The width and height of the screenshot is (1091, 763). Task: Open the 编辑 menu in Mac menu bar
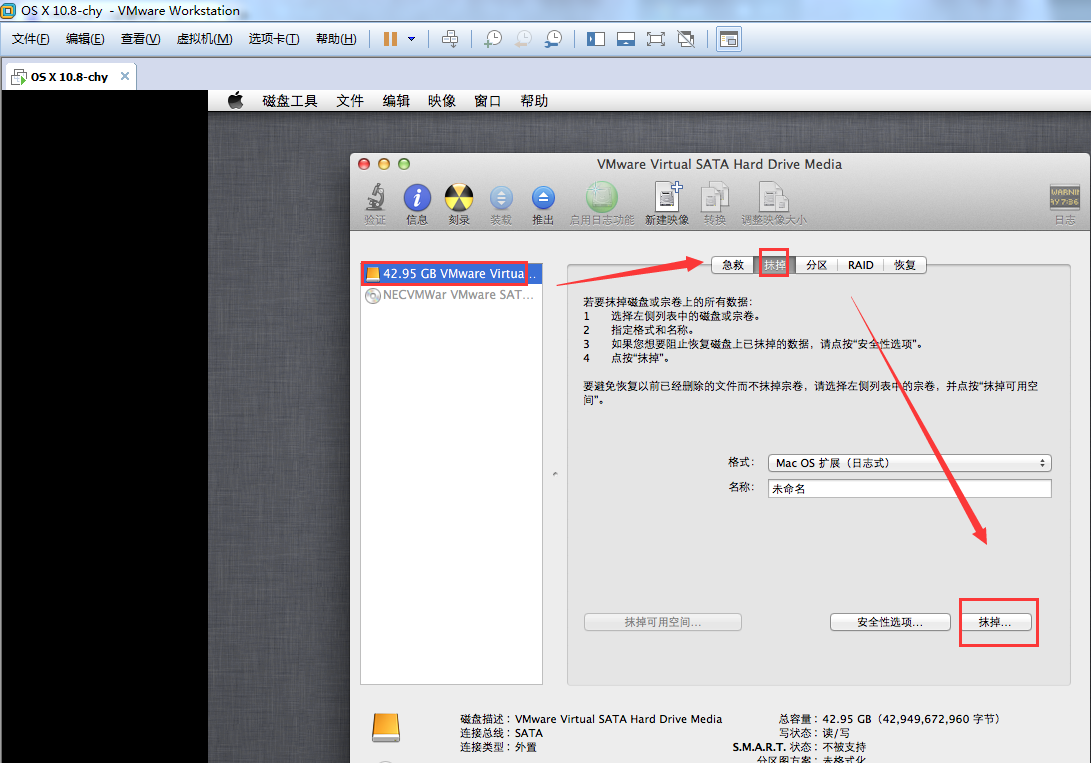tap(396, 101)
